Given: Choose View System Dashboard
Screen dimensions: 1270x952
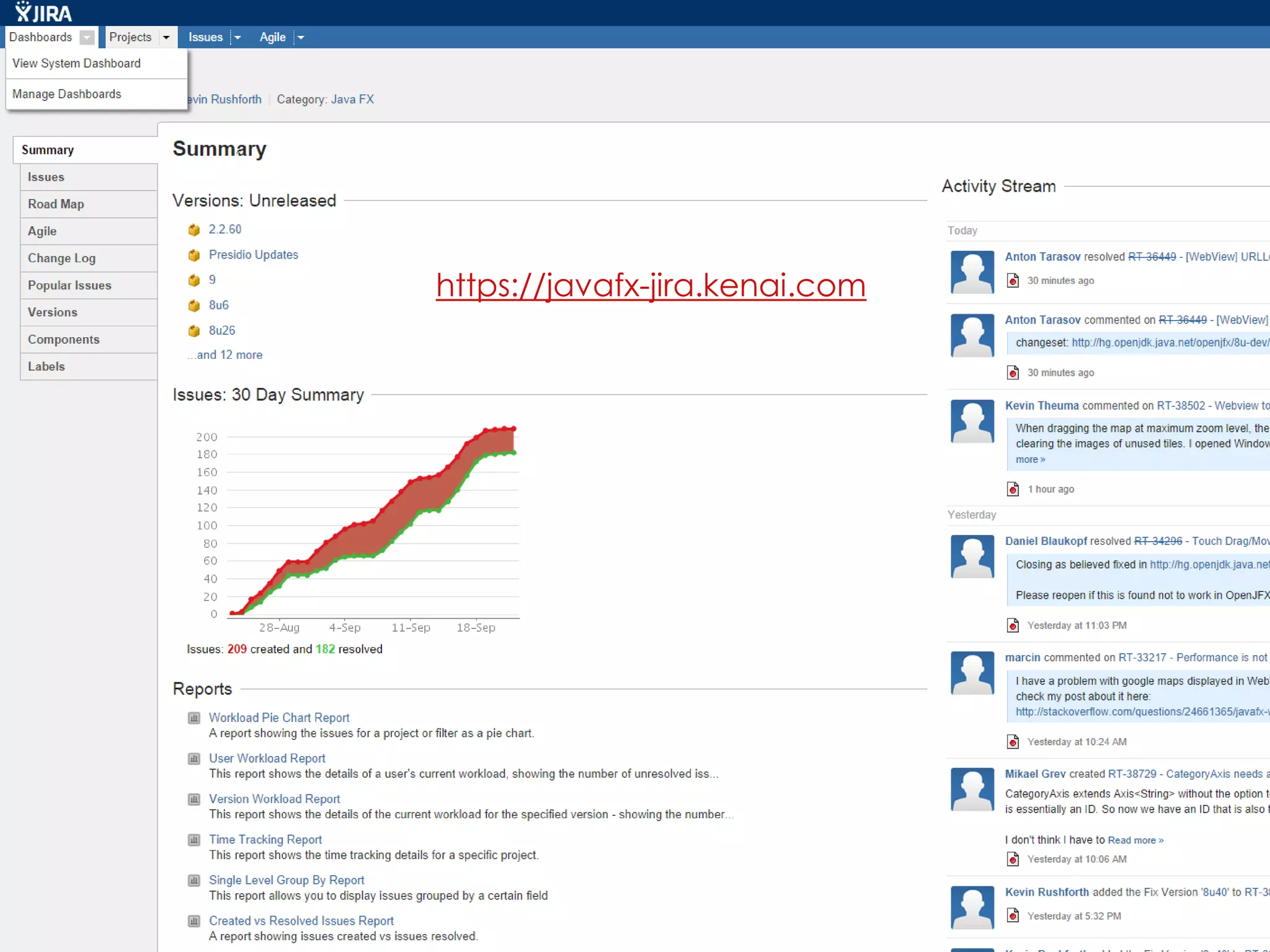Looking at the screenshot, I should pyautogui.click(x=76, y=63).
